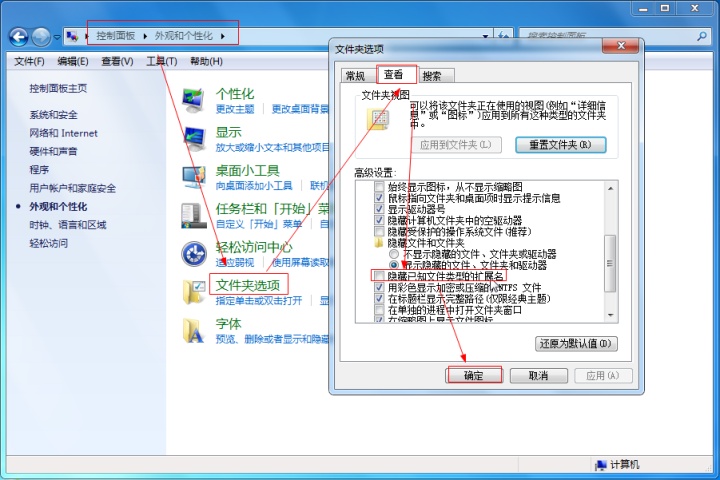Expand the arrow after 控制面板 in address bar
This screenshot has width=720, height=480.
click(x=145, y=36)
